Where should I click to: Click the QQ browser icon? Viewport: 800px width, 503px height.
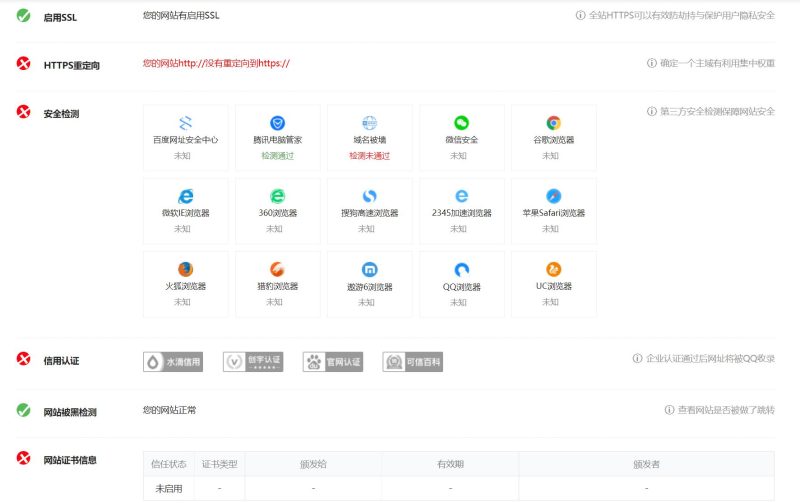[461, 269]
